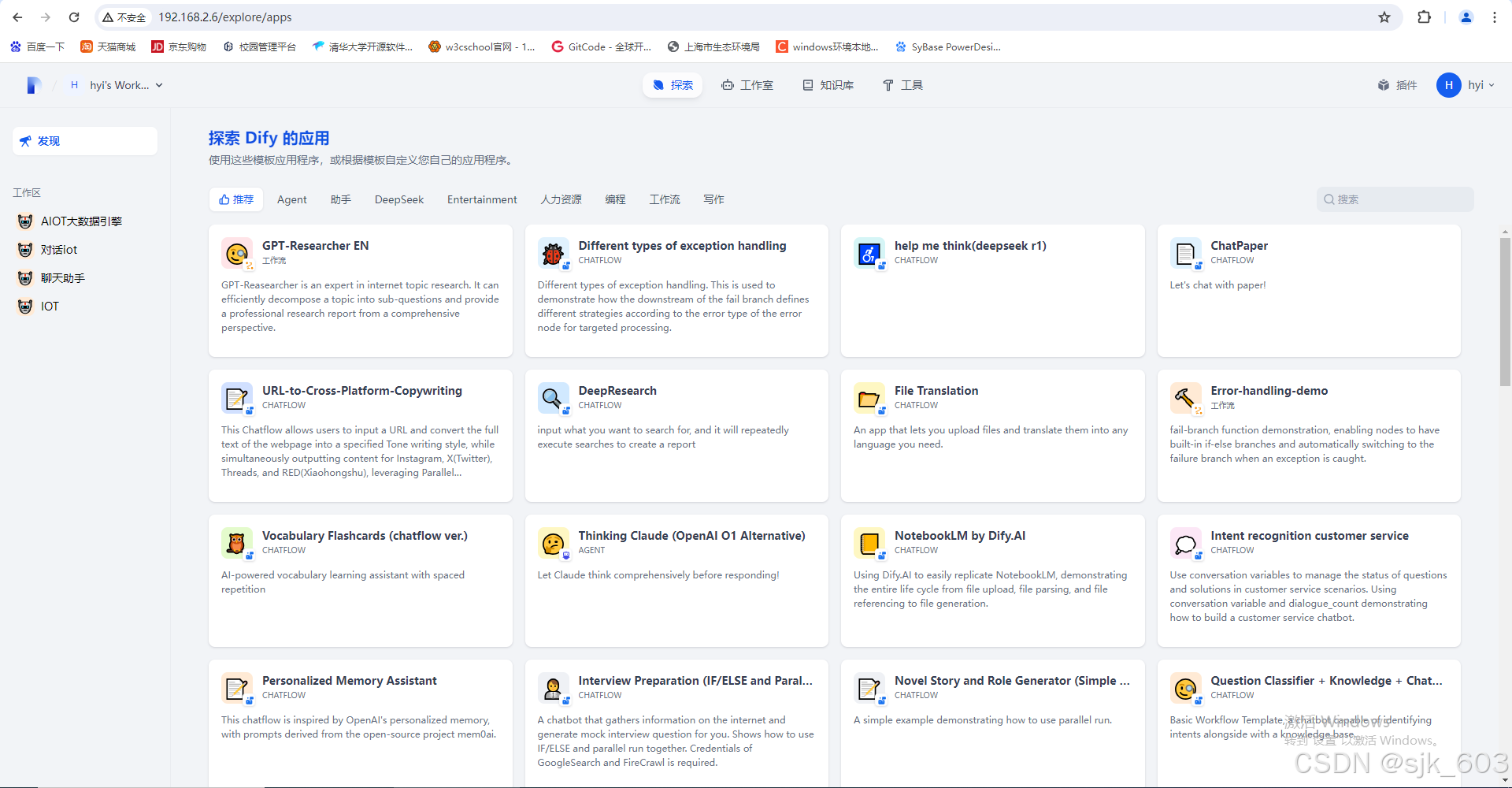Viewport: 1512px width, 788px height.
Task: Click the 聊天助手 bear icon
Action: click(25, 278)
